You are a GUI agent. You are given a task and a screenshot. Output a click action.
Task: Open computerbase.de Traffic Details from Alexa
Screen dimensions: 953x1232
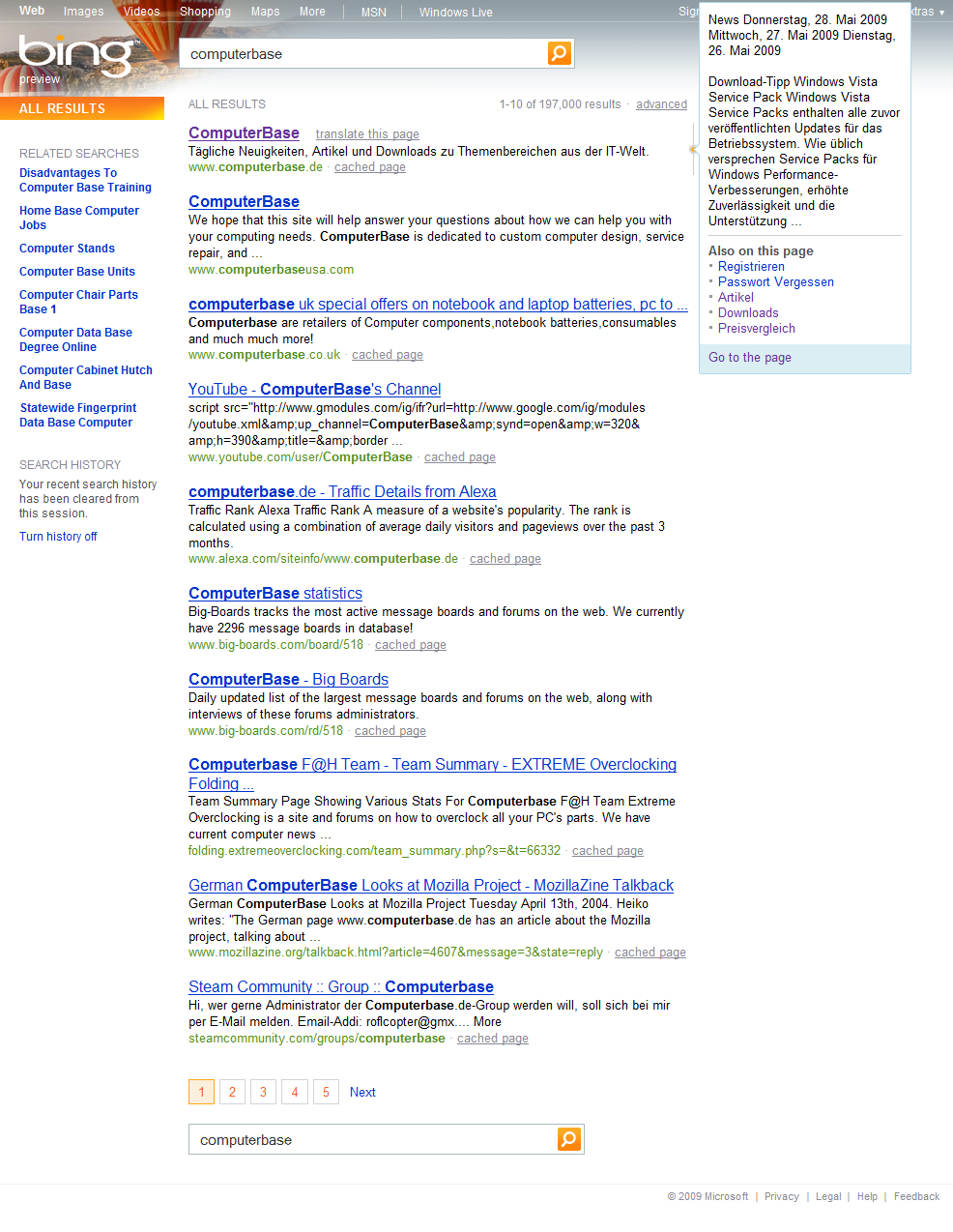(342, 491)
